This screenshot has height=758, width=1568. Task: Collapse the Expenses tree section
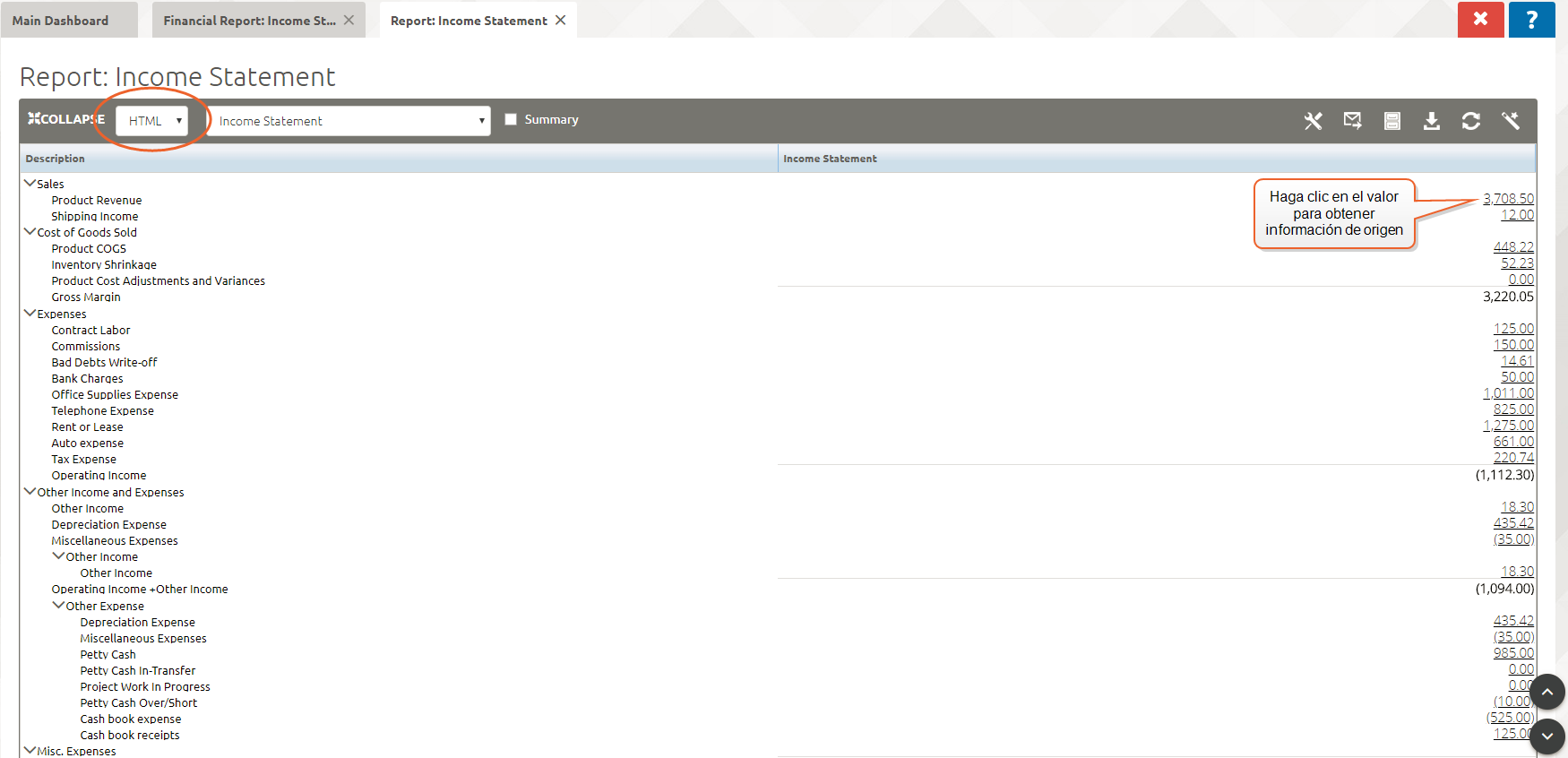[x=30, y=313]
